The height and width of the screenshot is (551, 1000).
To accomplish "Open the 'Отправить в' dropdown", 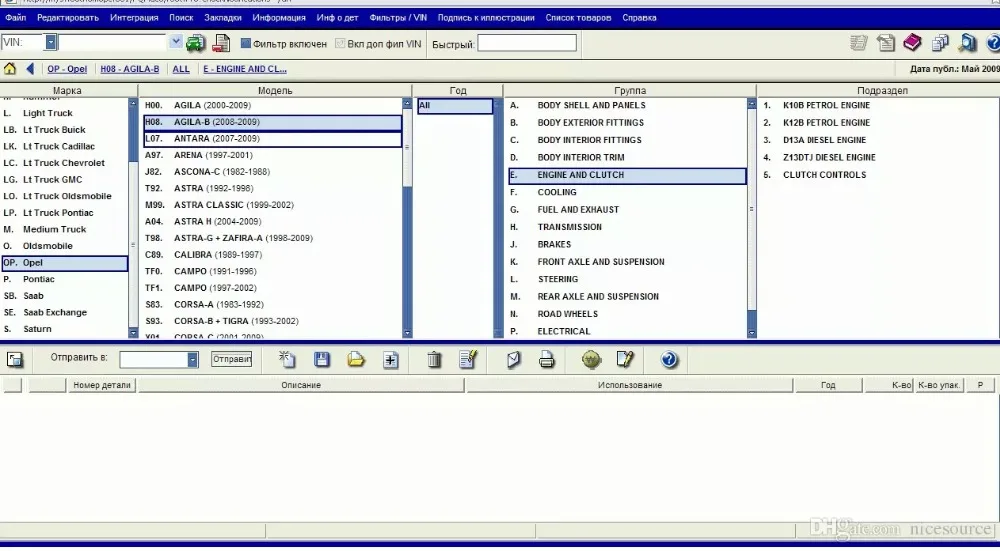I will pos(193,360).
